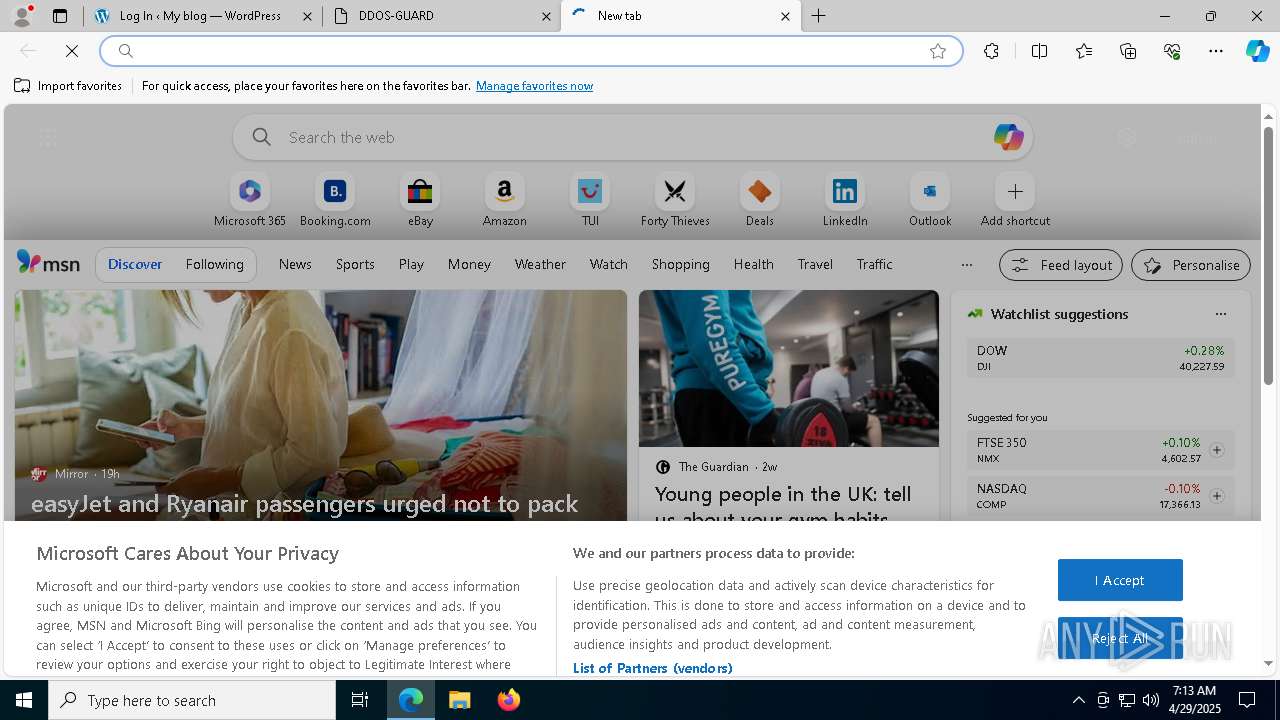Toggle split screen view icon
The height and width of the screenshot is (720, 1280).
pos(1039,51)
